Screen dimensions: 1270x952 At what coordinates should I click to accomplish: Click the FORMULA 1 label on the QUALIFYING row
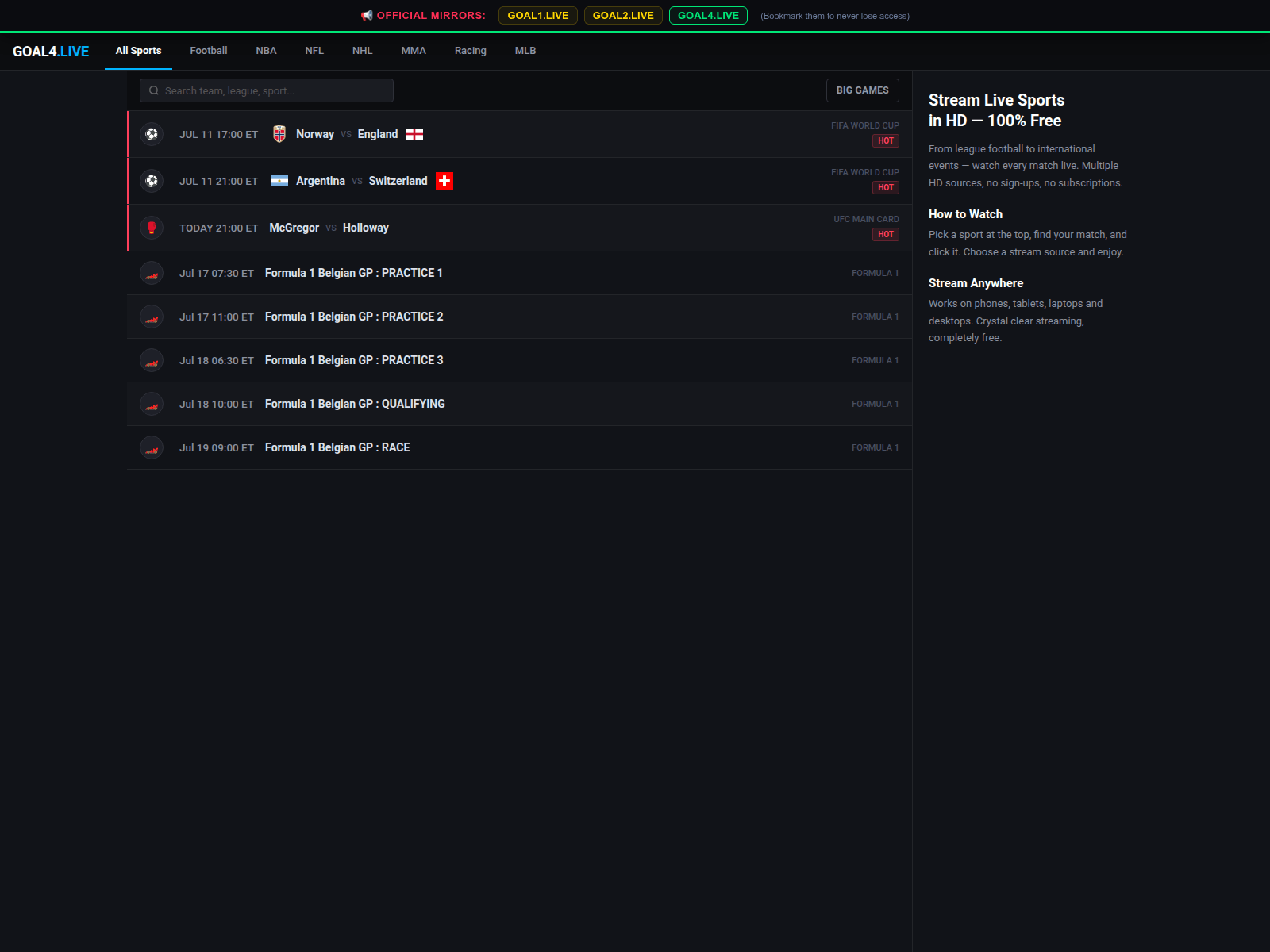876,404
